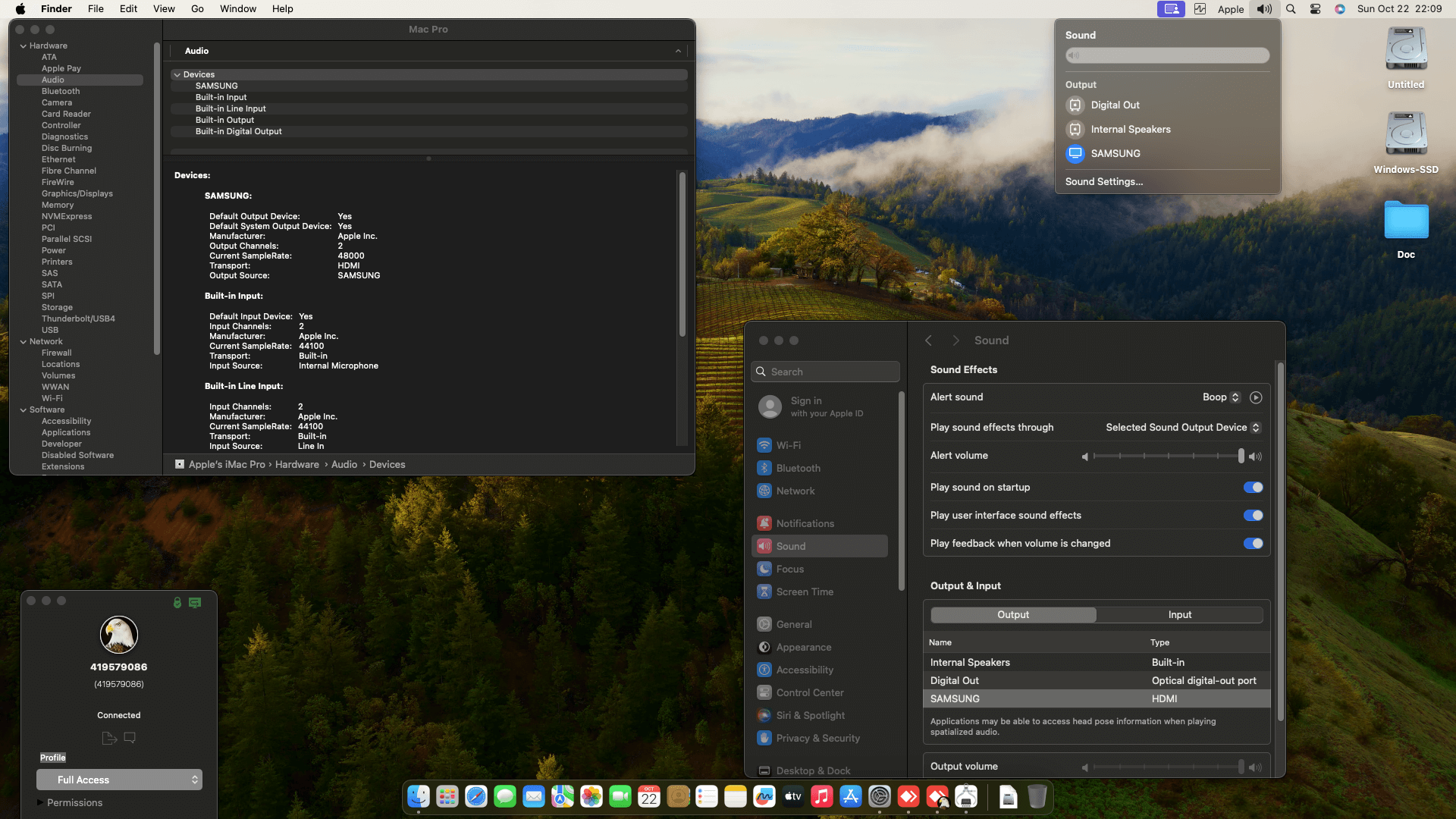Open Messages from the Dock

(x=505, y=796)
